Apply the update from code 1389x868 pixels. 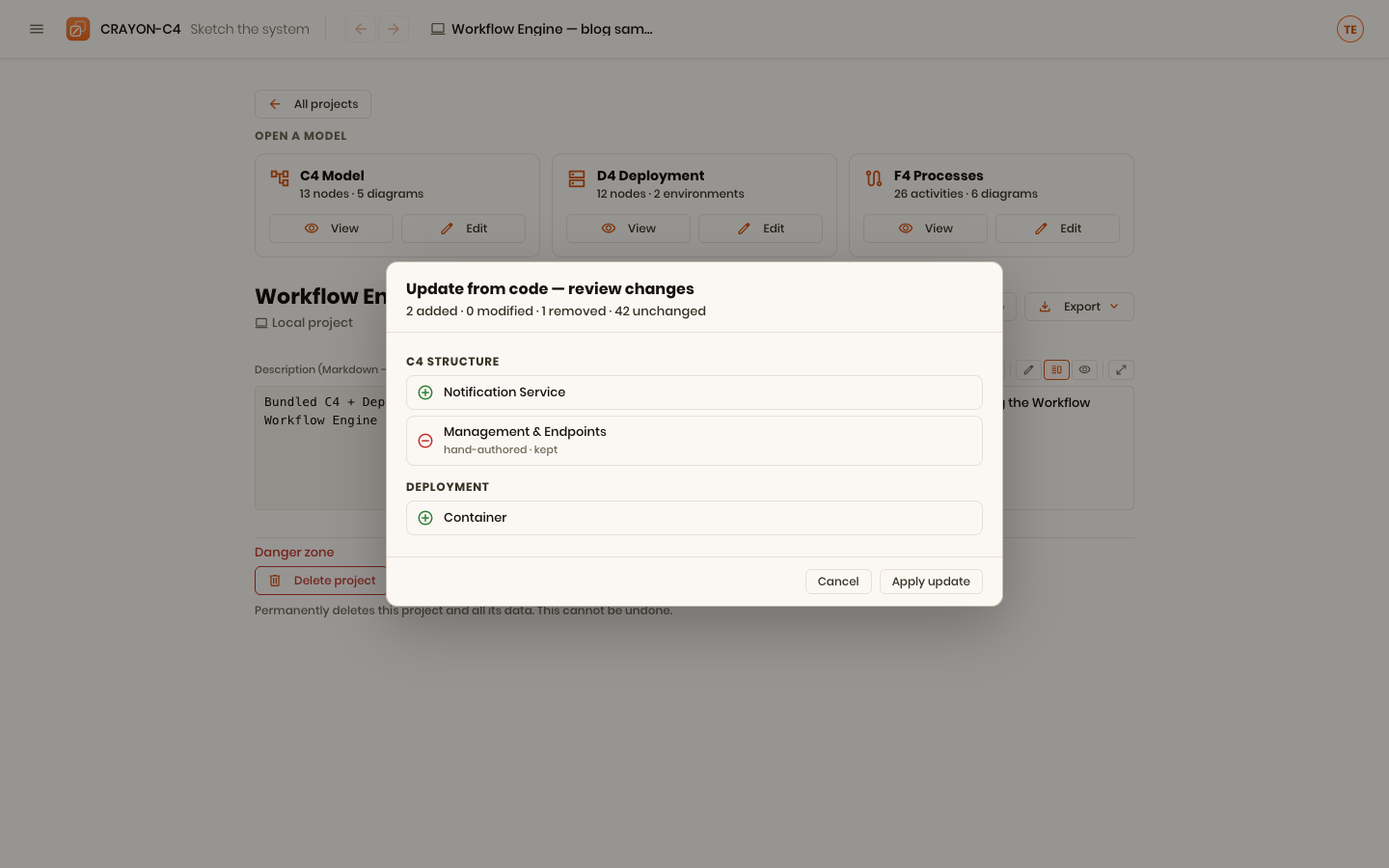[x=931, y=582]
